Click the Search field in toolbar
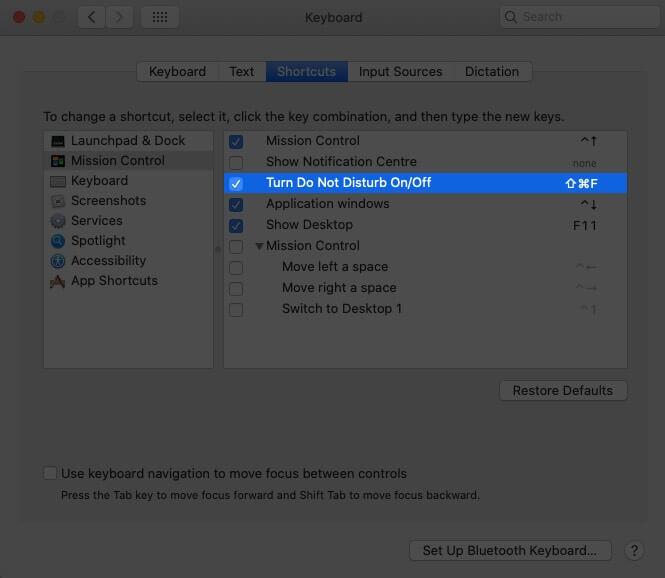The width and height of the screenshot is (665, 578). coord(579,17)
